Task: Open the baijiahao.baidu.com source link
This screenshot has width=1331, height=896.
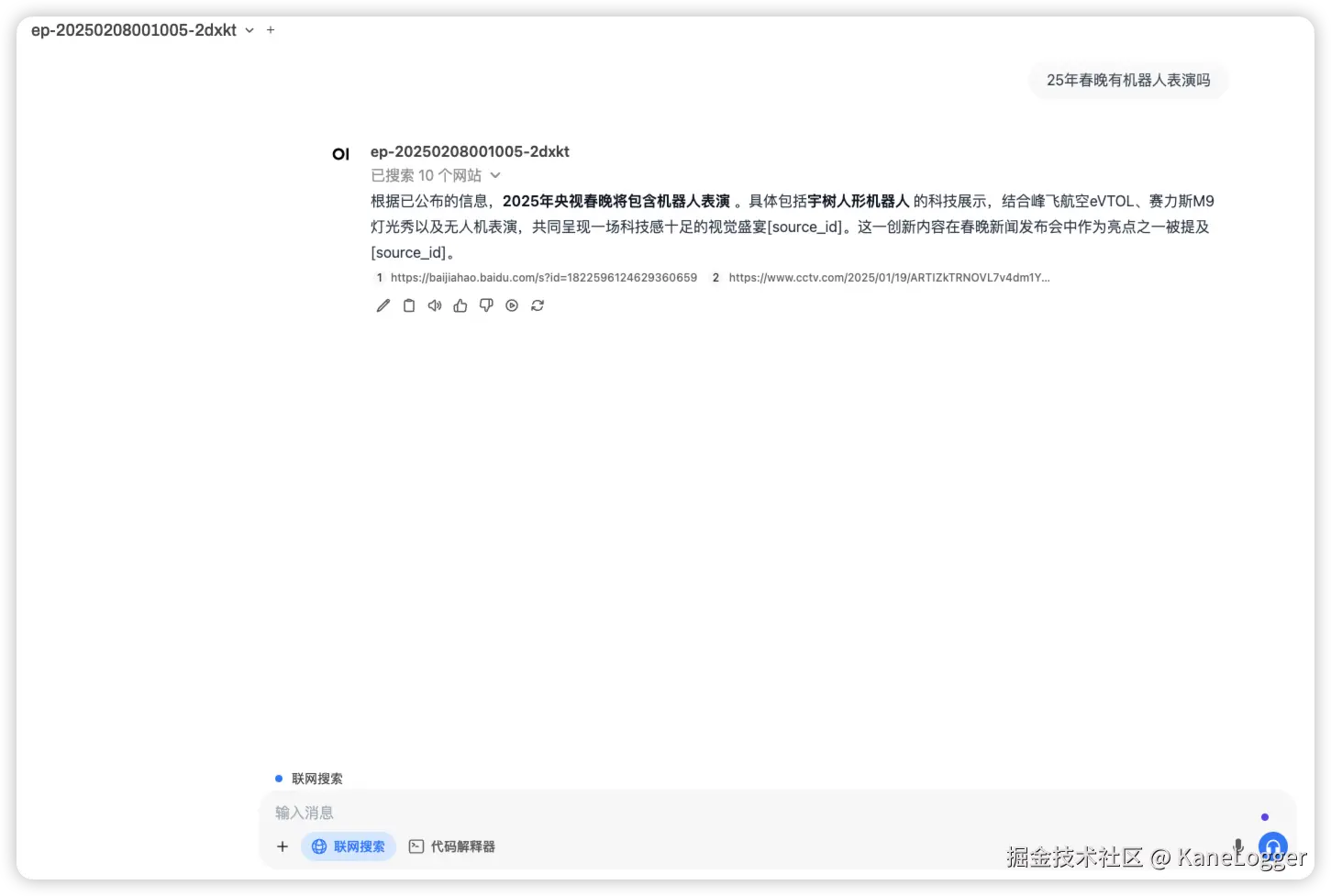Action: pyautogui.click(x=543, y=277)
